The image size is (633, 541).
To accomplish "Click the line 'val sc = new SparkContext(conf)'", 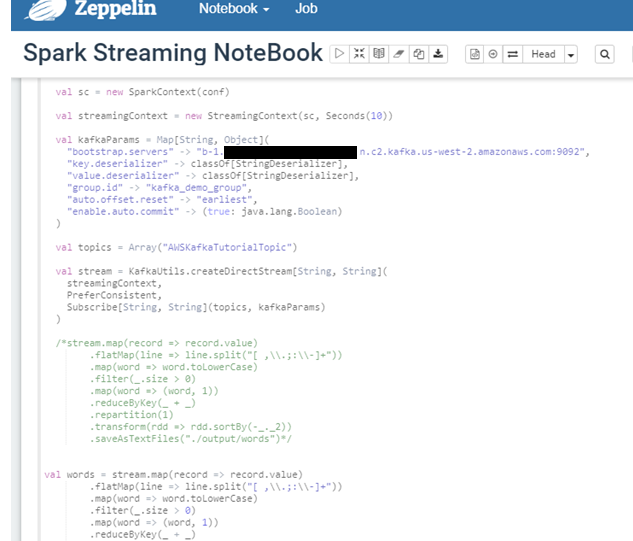I will (x=143, y=92).
